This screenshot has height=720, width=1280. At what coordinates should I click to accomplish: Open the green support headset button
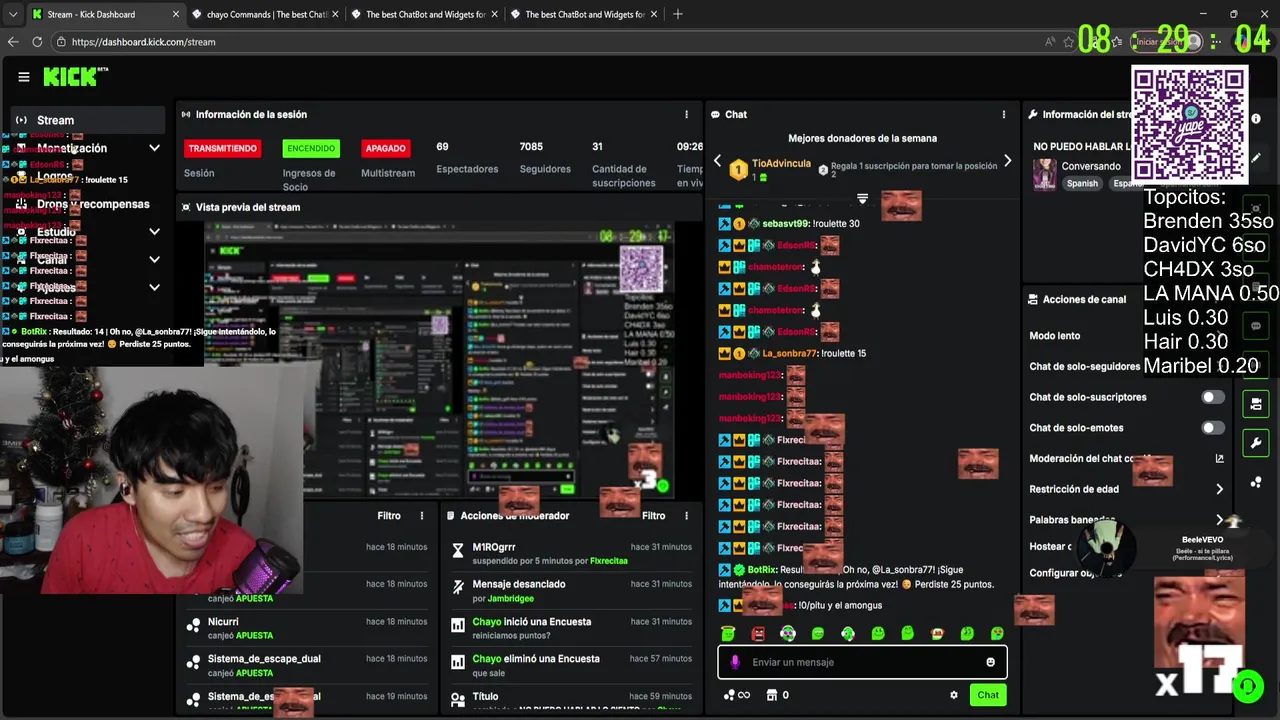pos(1247,687)
